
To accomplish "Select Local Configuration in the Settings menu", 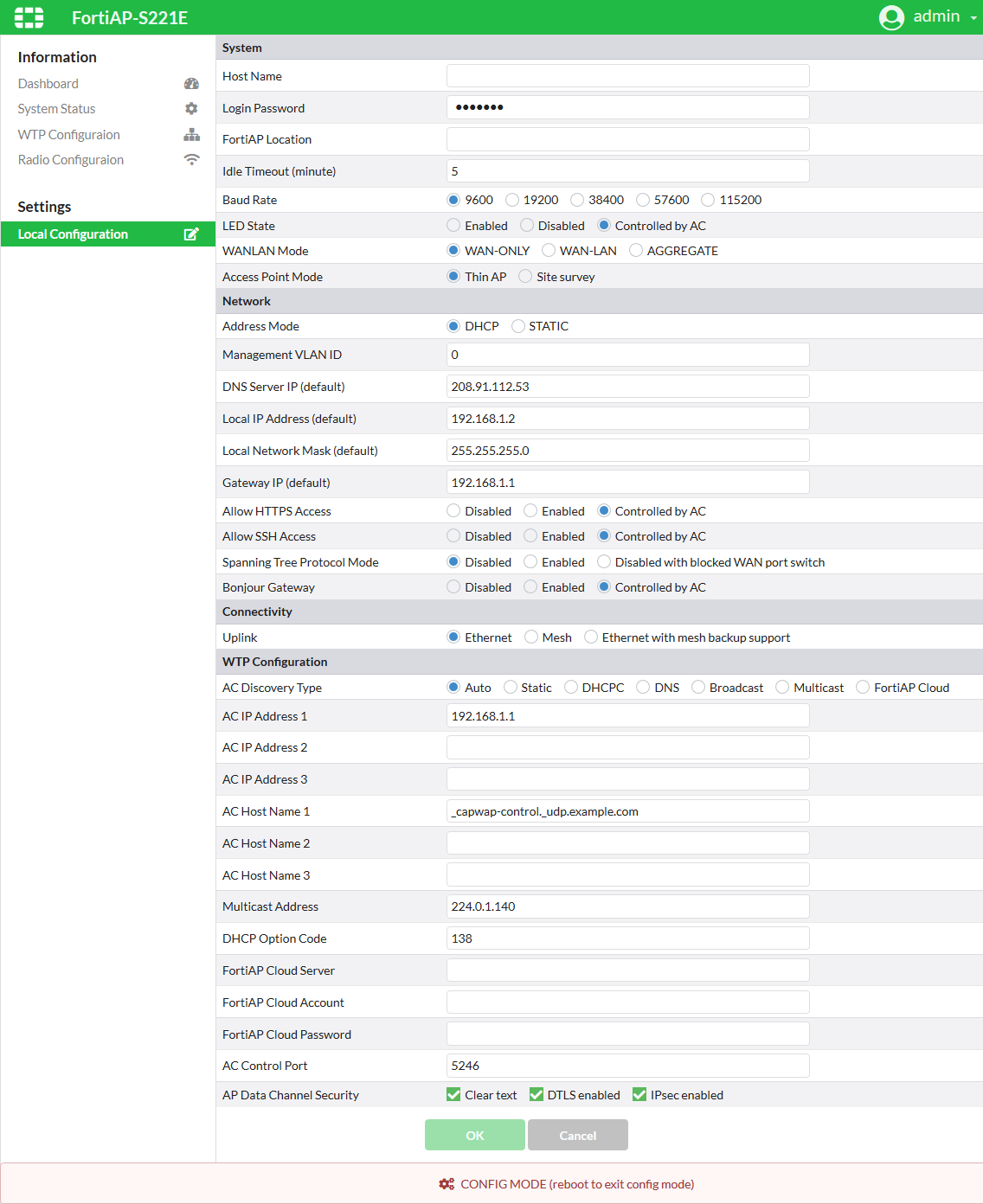I will tap(73, 234).
